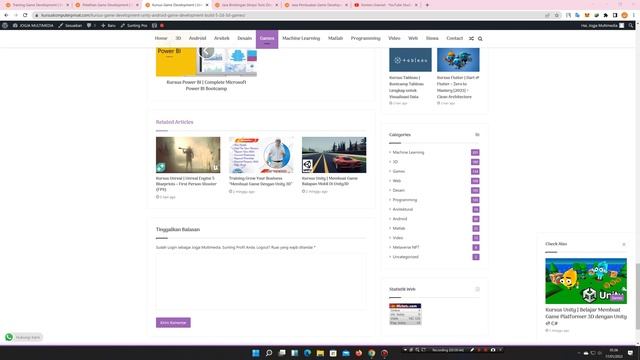Open the Matlab menu item
This screenshot has width=640, height=360.
335,38
